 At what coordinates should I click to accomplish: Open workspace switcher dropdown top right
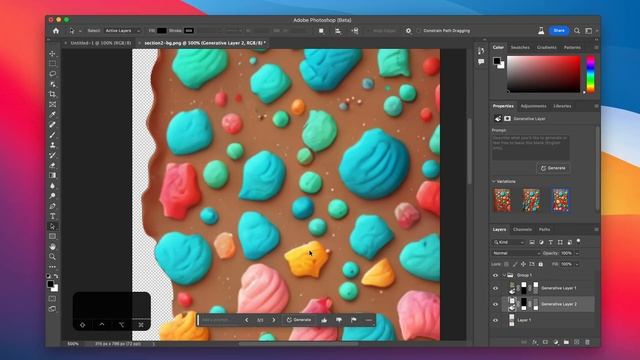pyautogui.click(x=590, y=31)
